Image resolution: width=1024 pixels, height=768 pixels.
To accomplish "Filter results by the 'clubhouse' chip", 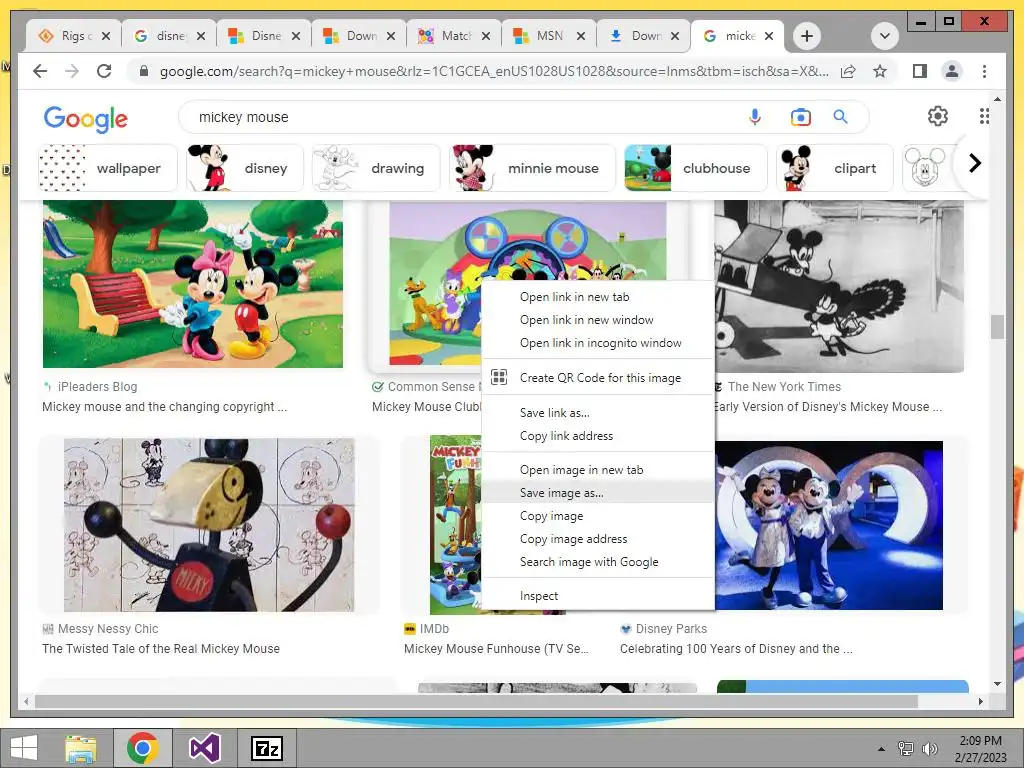I will 696,168.
